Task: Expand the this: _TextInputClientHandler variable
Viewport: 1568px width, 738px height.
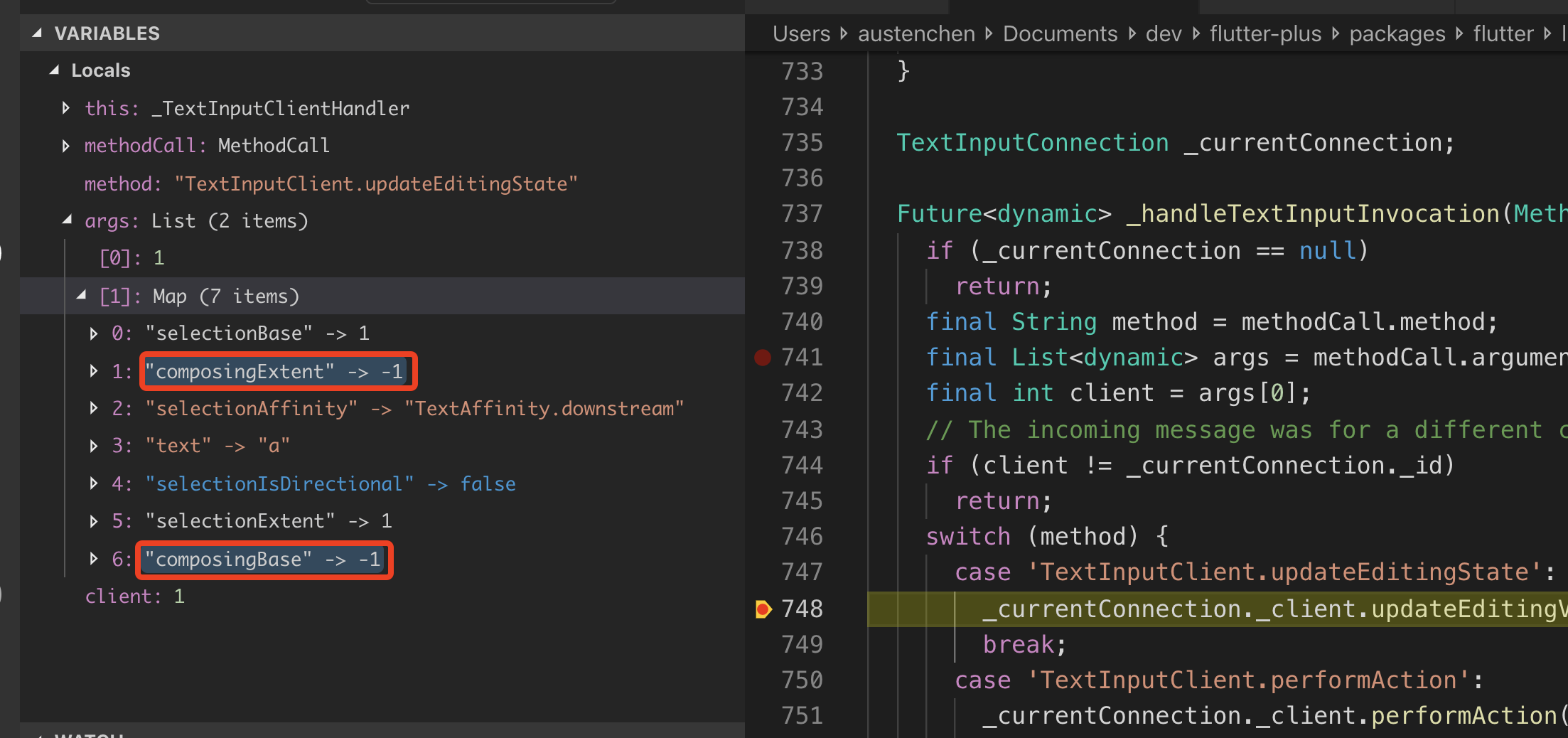Action: (66, 108)
